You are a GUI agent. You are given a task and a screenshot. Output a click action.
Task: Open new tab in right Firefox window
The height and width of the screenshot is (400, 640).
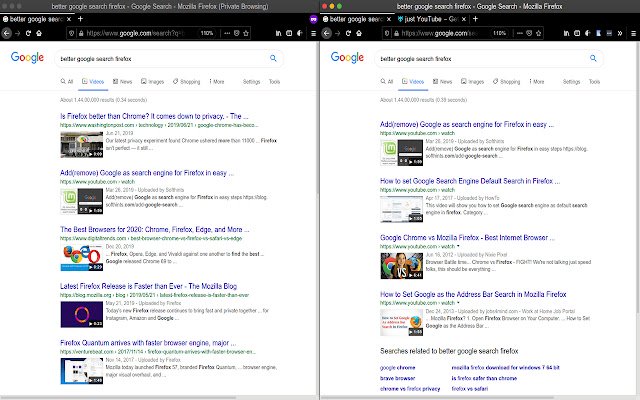[476, 19]
